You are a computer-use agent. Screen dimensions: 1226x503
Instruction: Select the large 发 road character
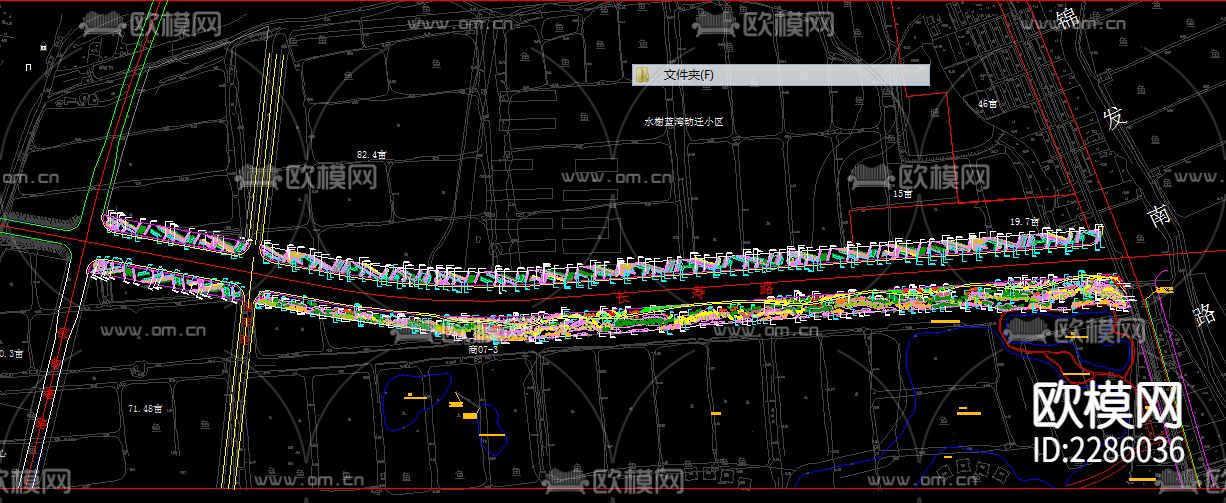click(1113, 116)
